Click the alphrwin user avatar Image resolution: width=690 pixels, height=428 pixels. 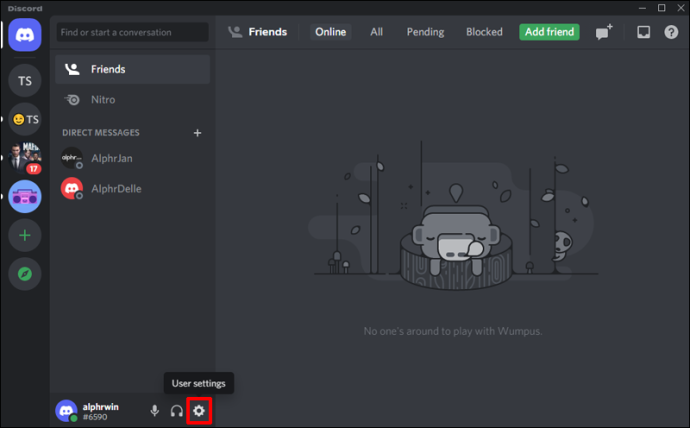(66, 410)
